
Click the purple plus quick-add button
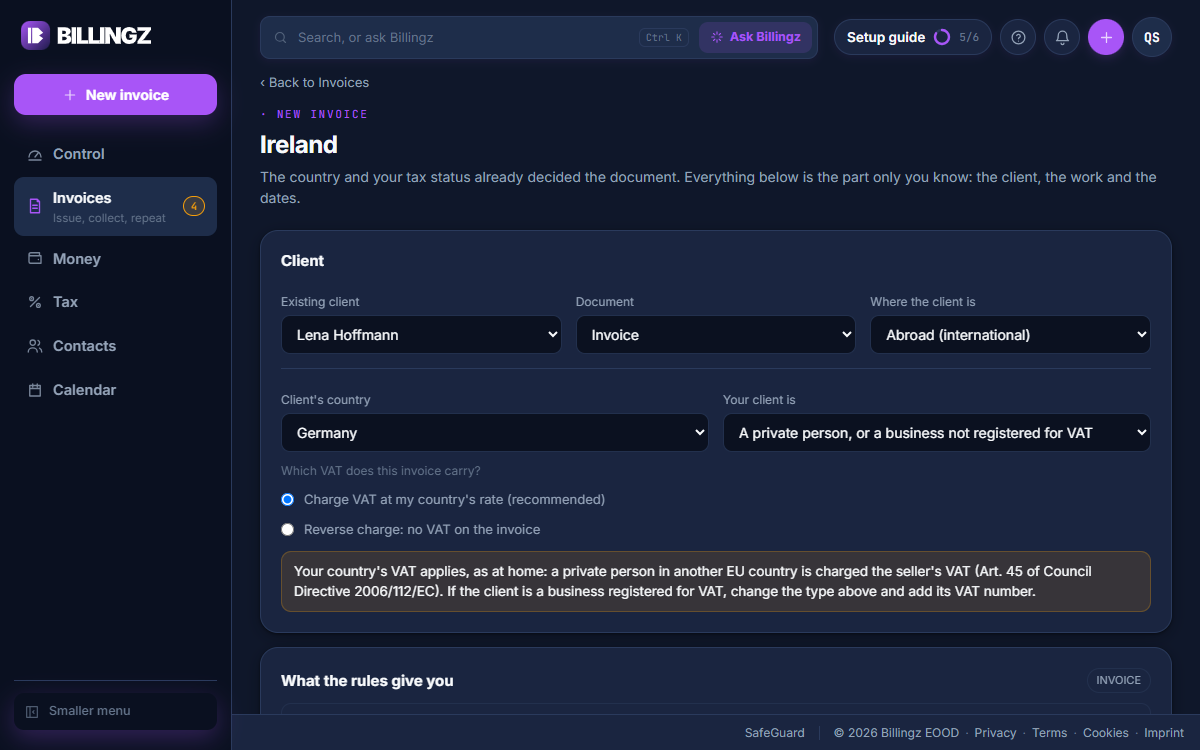1106,37
